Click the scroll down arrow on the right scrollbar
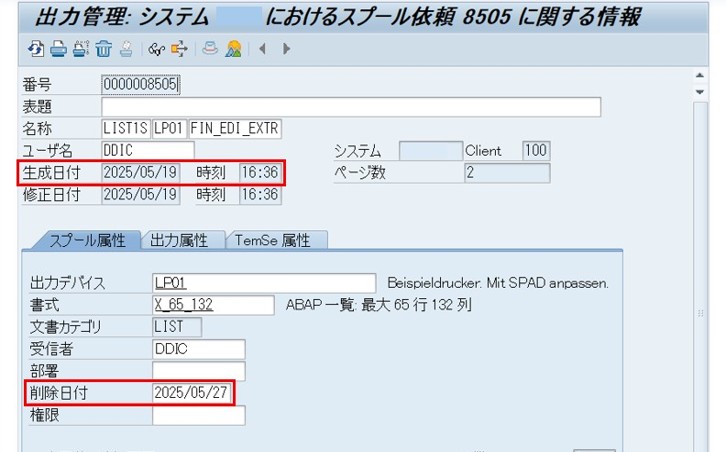 point(700,92)
